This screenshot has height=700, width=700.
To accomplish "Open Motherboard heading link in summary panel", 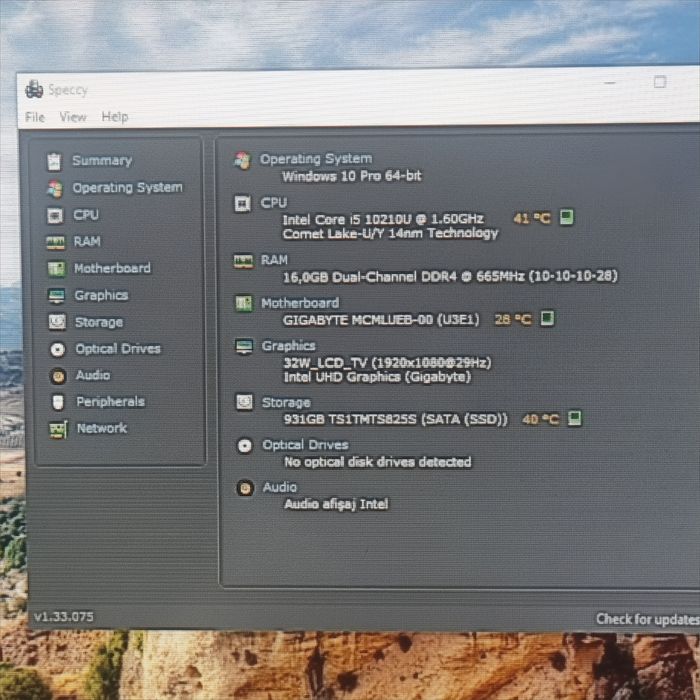I will click(x=300, y=303).
